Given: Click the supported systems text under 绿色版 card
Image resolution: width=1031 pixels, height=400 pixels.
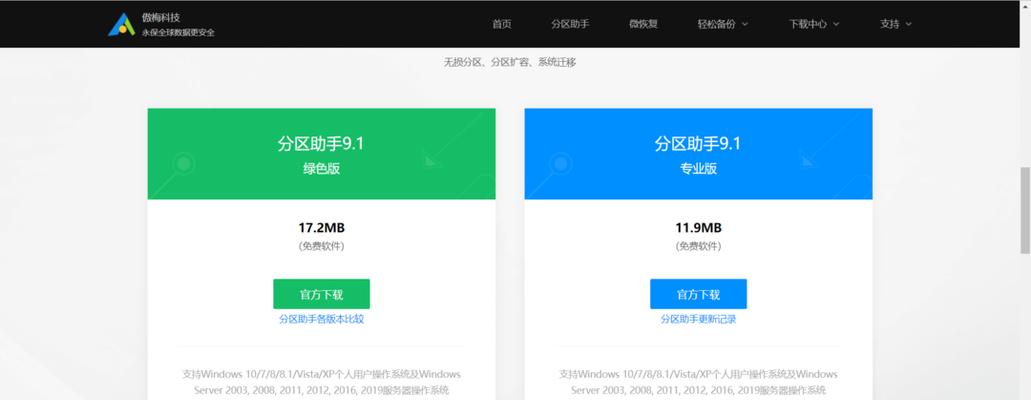Looking at the screenshot, I should coord(322,382).
